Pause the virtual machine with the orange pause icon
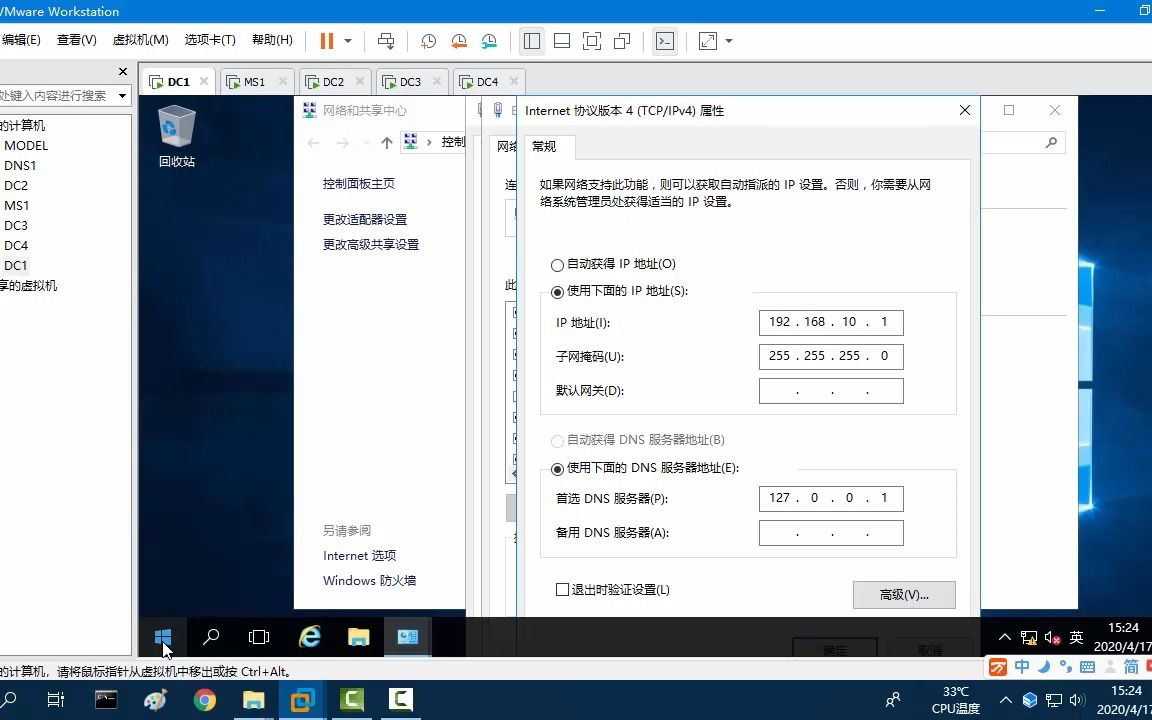This screenshot has height=720, width=1152. (x=327, y=41)
